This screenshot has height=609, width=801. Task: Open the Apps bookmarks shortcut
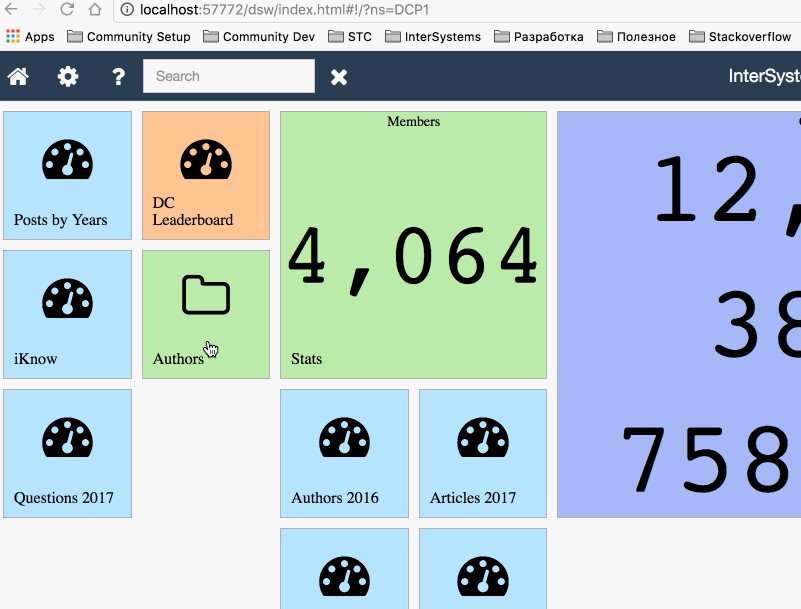click(x=30, y=37)
